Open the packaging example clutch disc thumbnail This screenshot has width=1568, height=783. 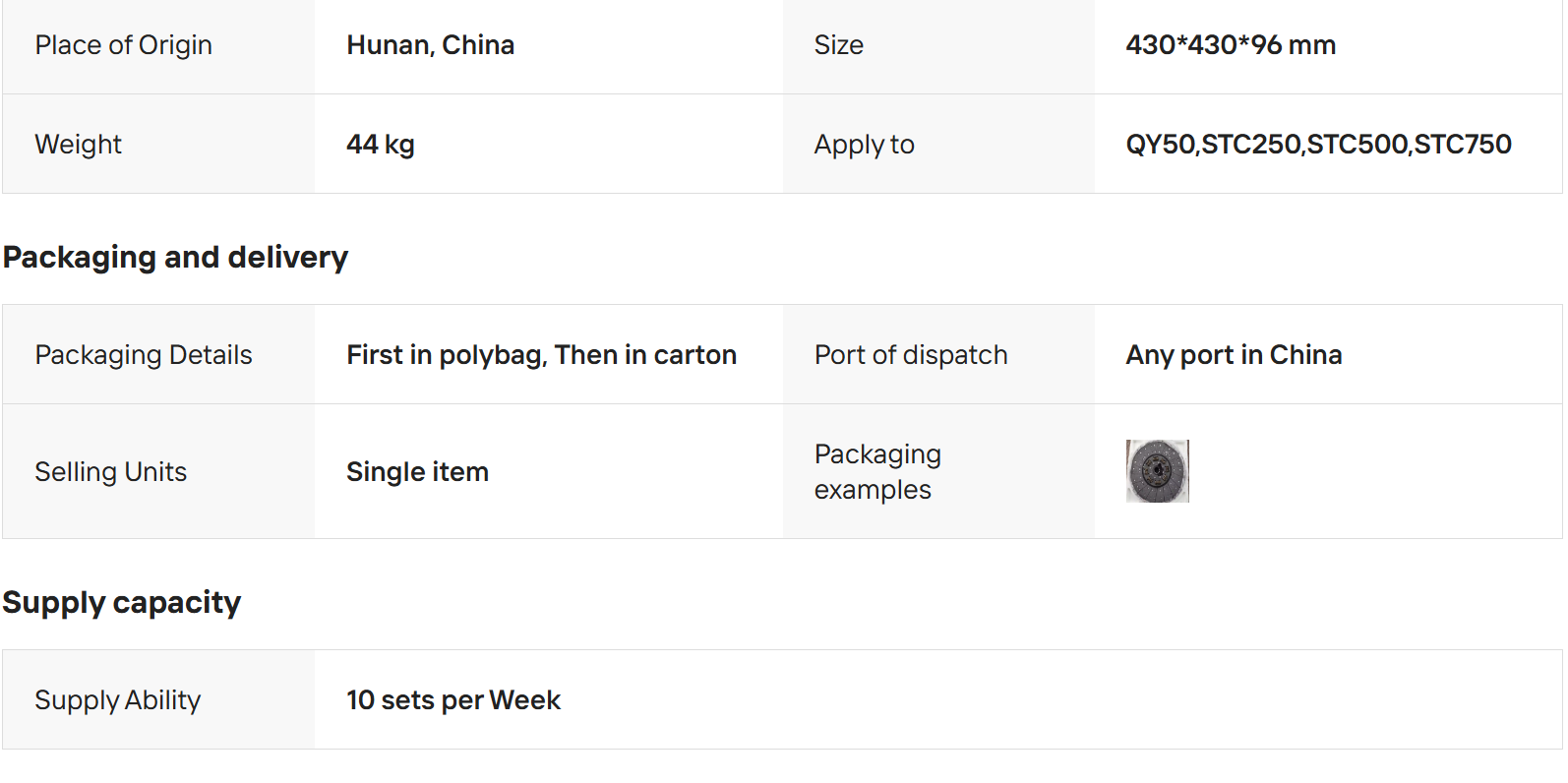click(x=1157, y=471)
